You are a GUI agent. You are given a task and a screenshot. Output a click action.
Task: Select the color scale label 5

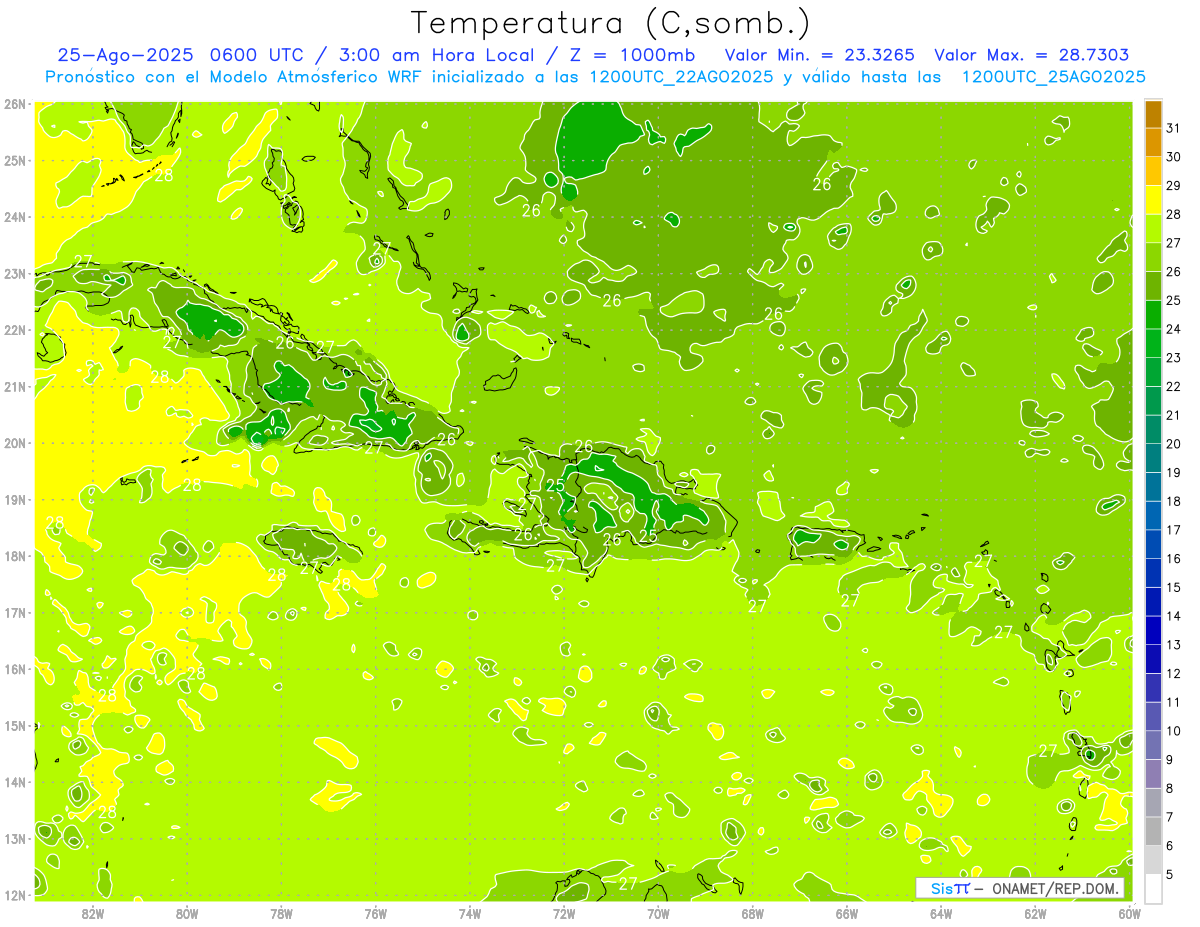(1170, 874)
